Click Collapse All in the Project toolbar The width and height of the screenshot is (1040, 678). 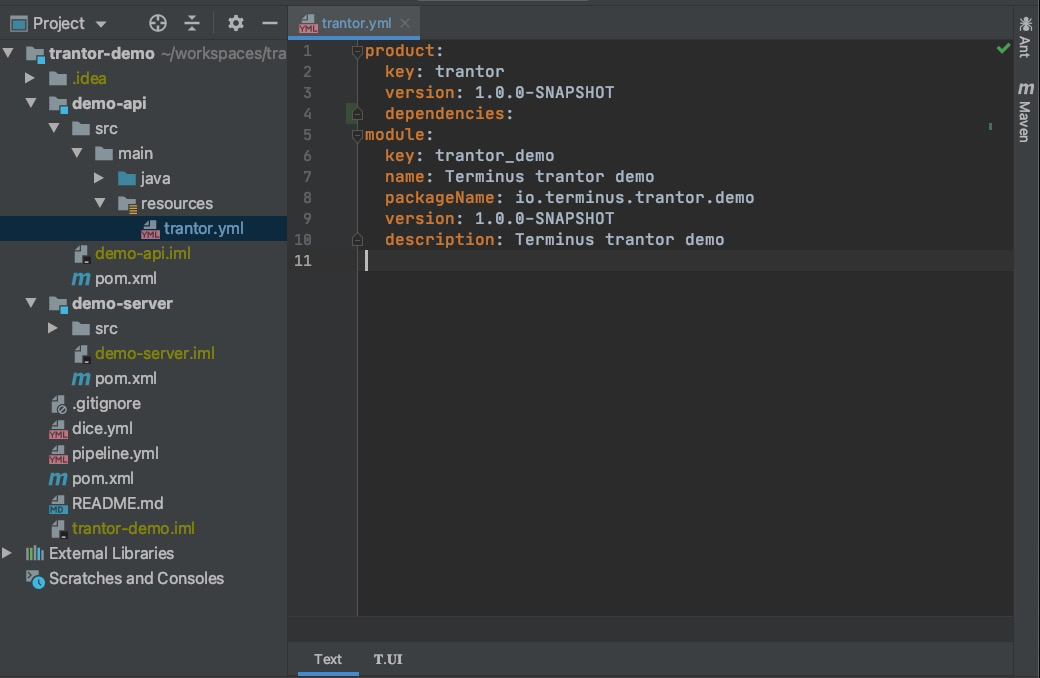192,22
